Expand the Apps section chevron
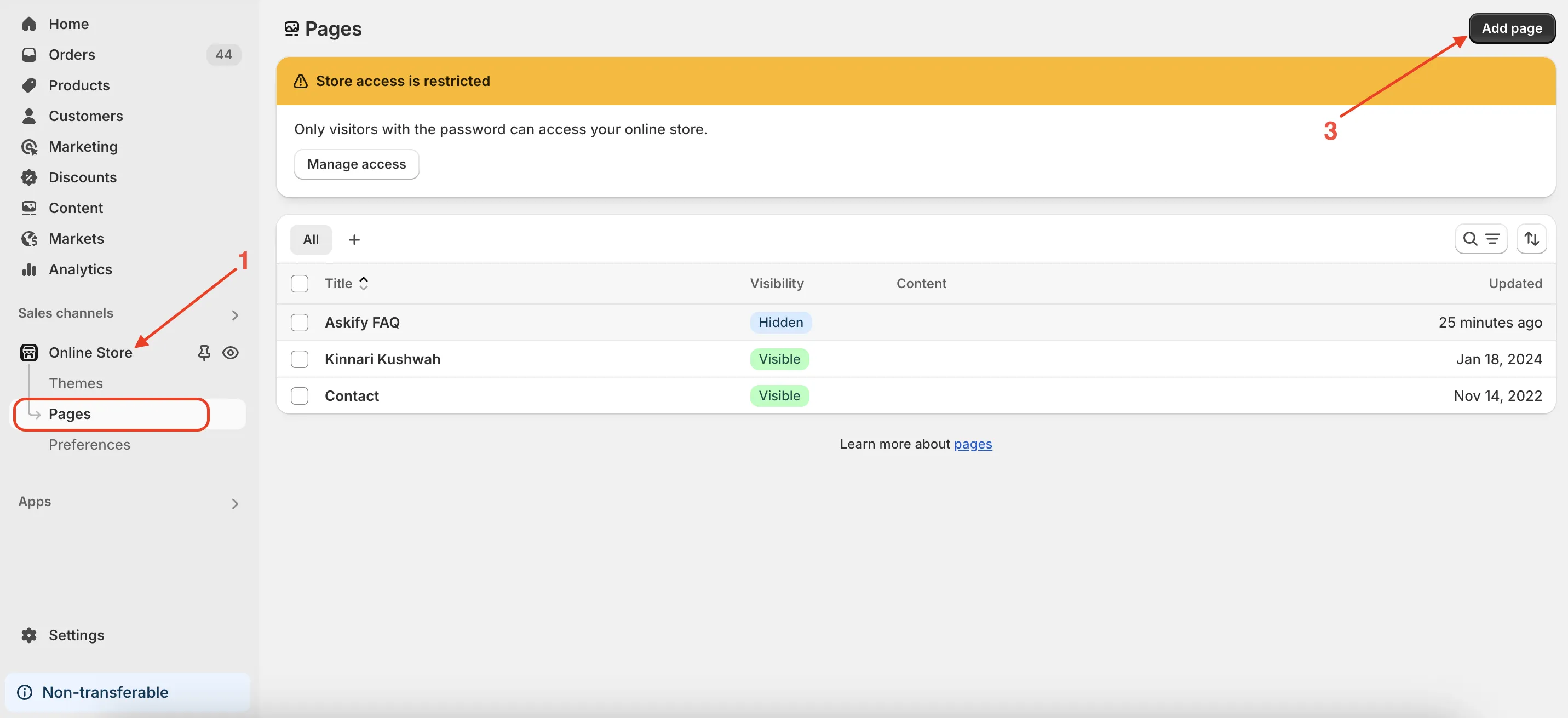1568x718 pixels. (x=235, y=503)
